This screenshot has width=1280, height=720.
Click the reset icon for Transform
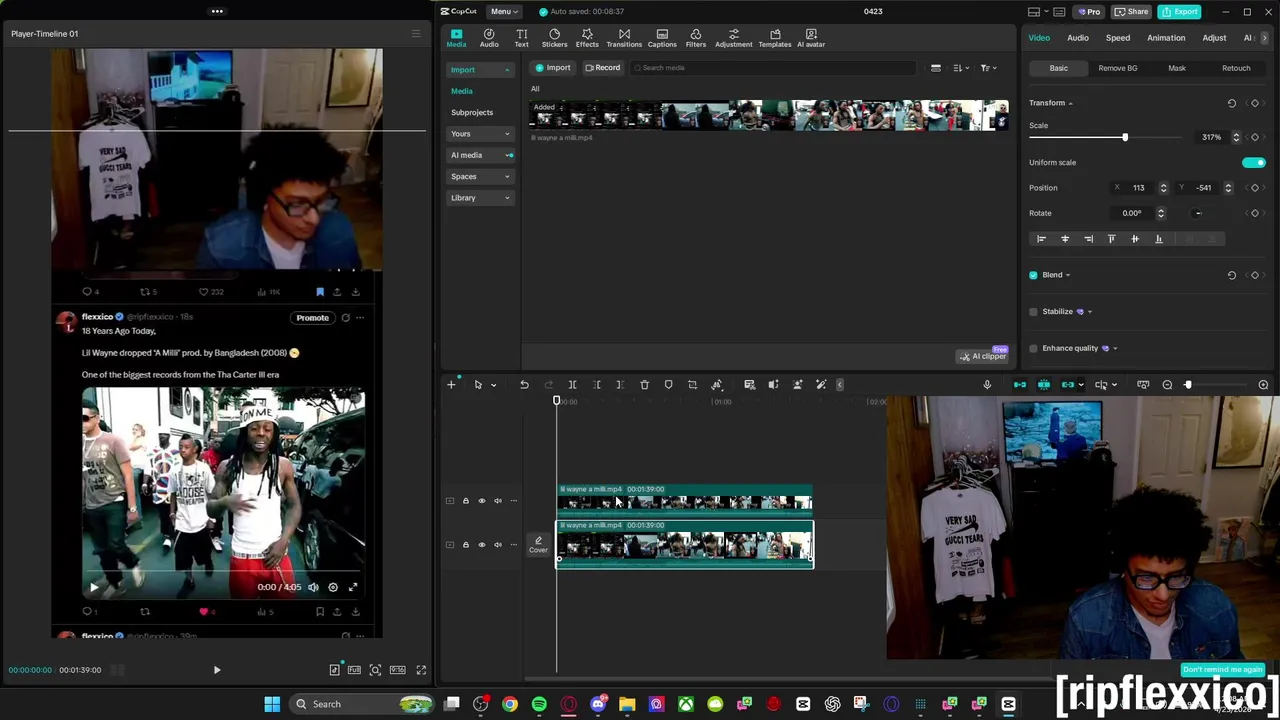tap(1232, 103)
